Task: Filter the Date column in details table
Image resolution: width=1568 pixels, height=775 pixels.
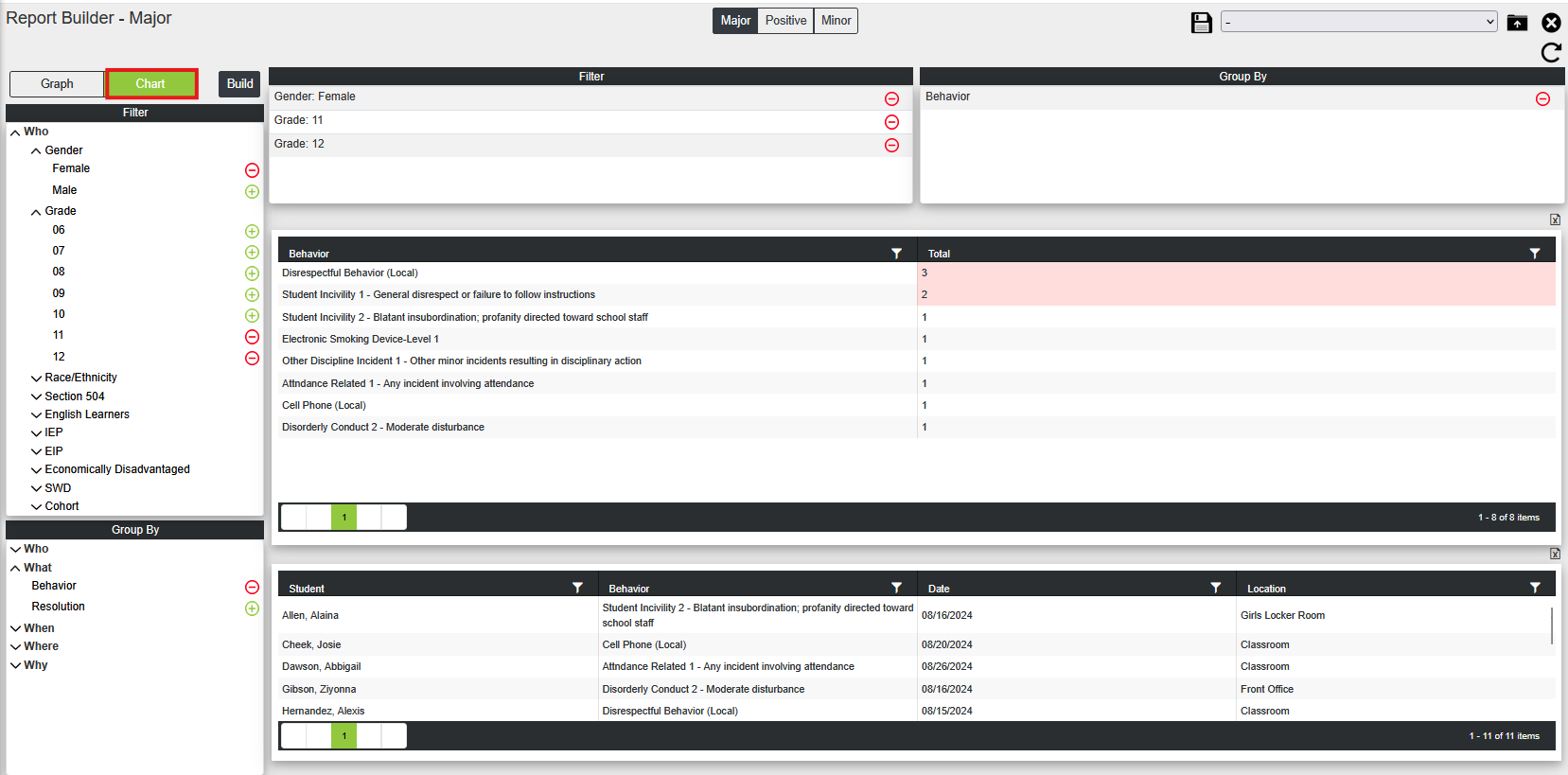Action: pyautogui.click(x=1216, y=588)
